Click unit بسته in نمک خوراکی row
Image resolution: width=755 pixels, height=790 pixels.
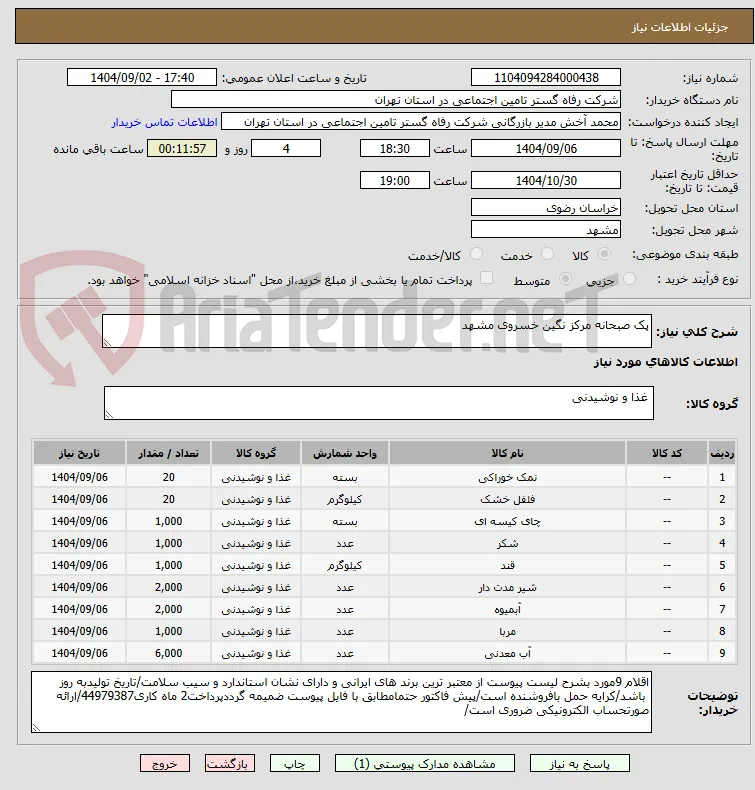[345, 477]
